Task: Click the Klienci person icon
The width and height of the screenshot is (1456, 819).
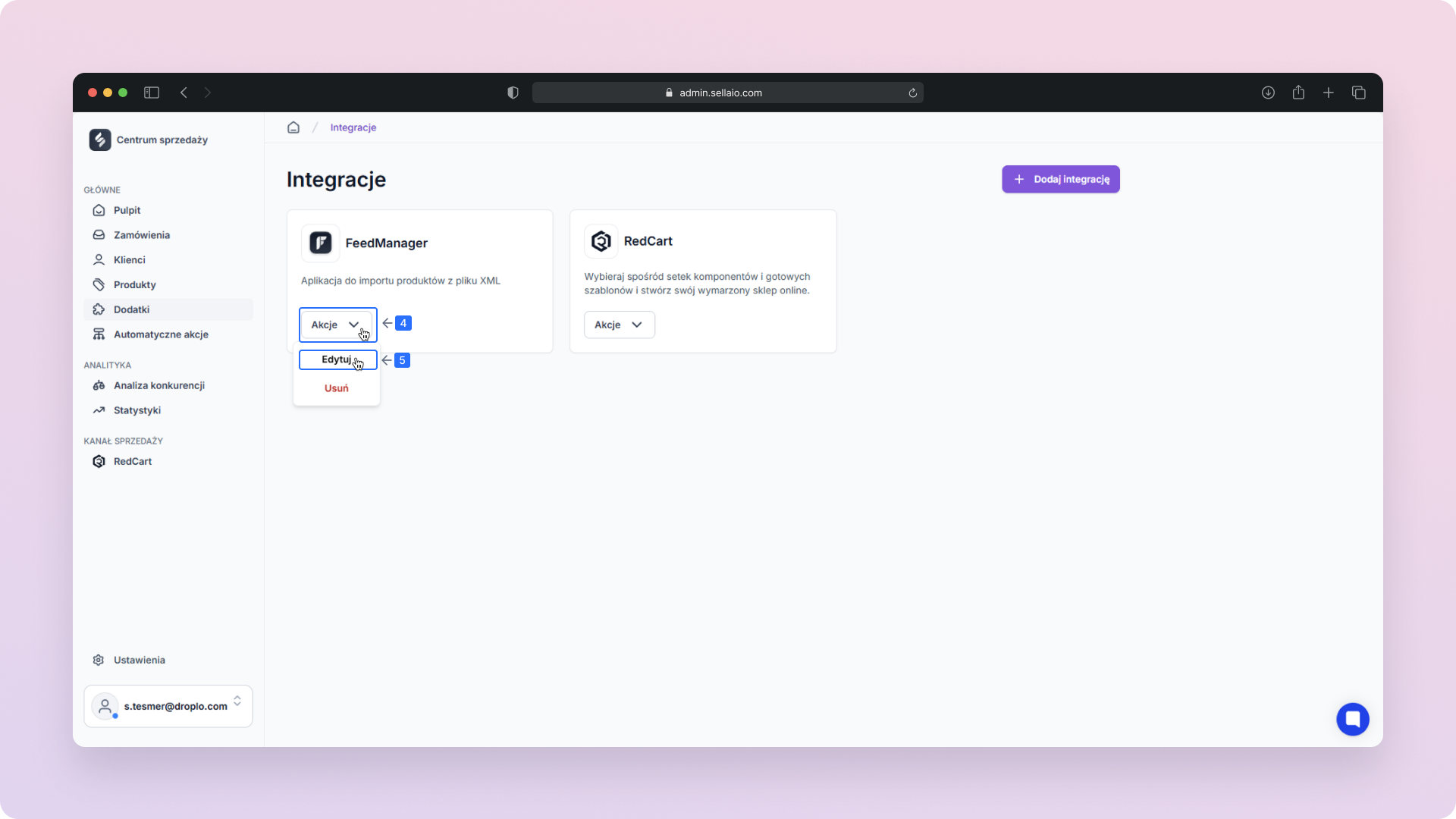Action: coord(99,260)
